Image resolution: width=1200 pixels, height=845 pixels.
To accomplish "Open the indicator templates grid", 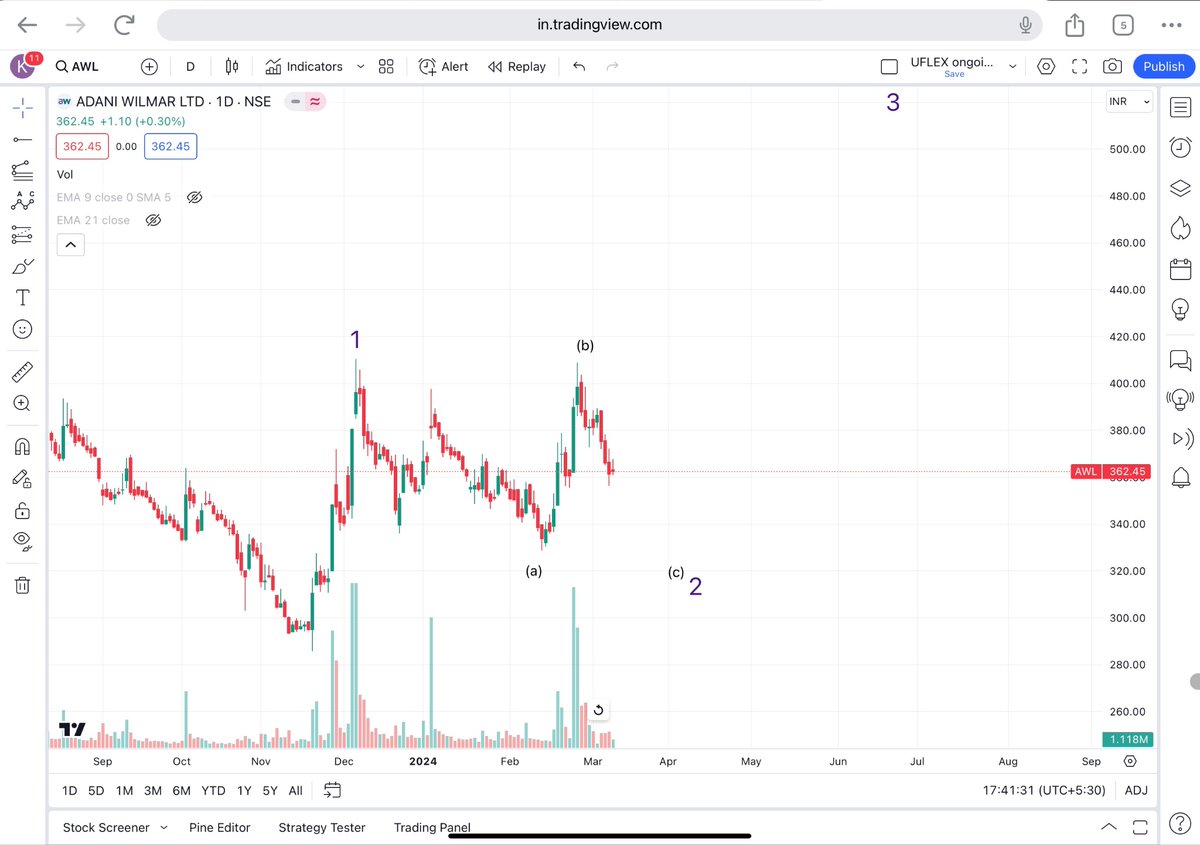I will (386, 66).
